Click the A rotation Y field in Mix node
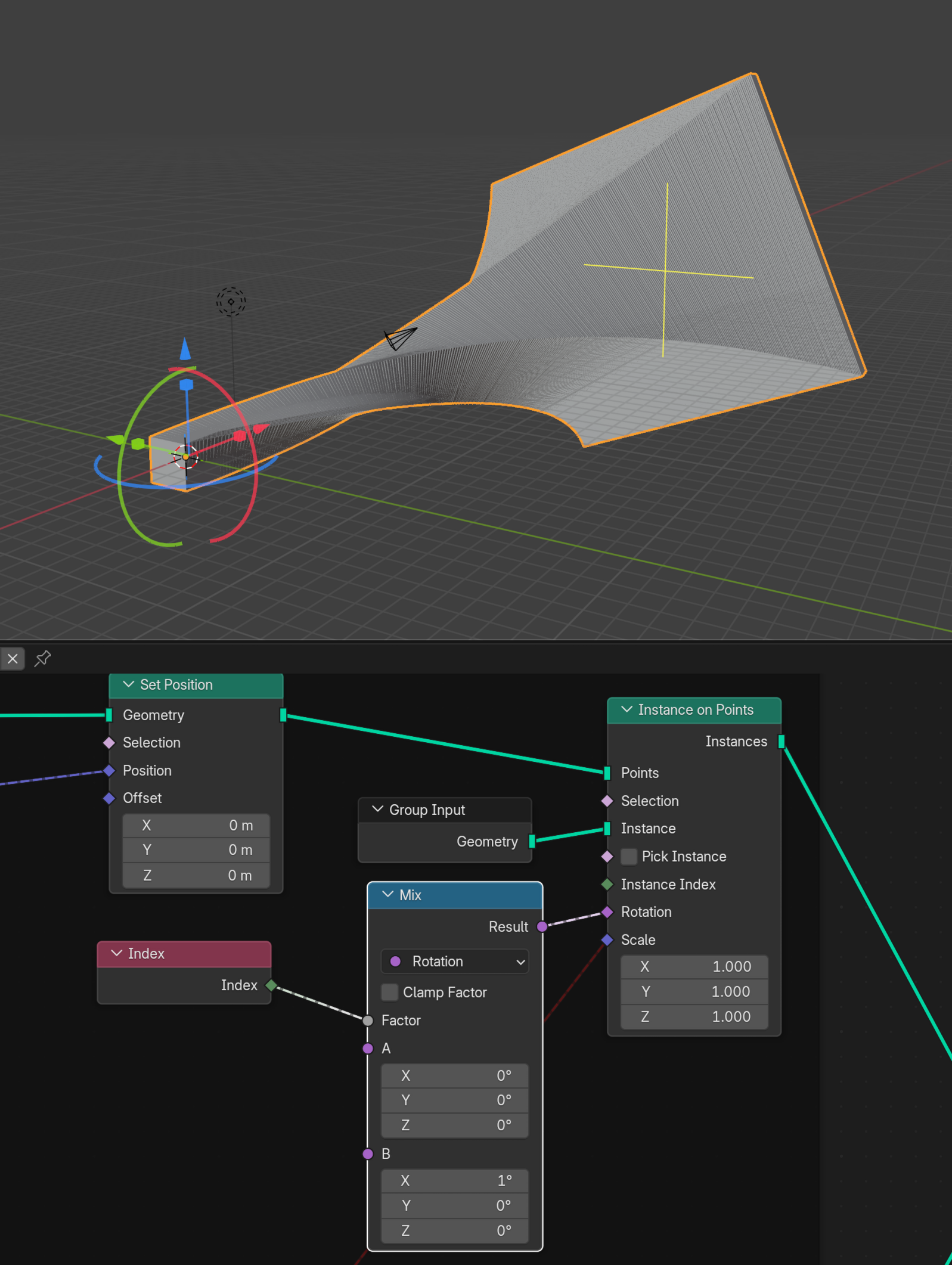The height and width of the screenshot is (1265, 952). [x=454, y=1100]
